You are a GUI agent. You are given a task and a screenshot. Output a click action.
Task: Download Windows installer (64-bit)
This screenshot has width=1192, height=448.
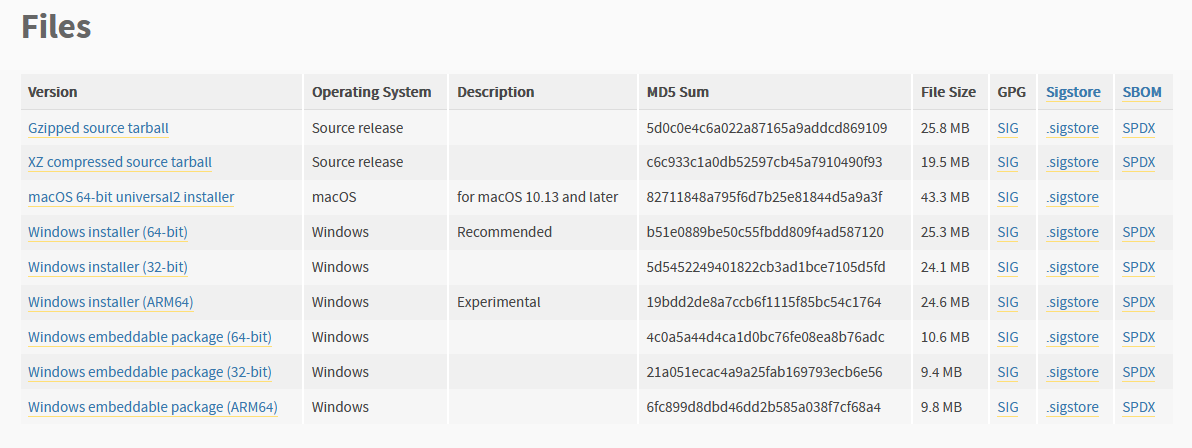click(108, 232)
